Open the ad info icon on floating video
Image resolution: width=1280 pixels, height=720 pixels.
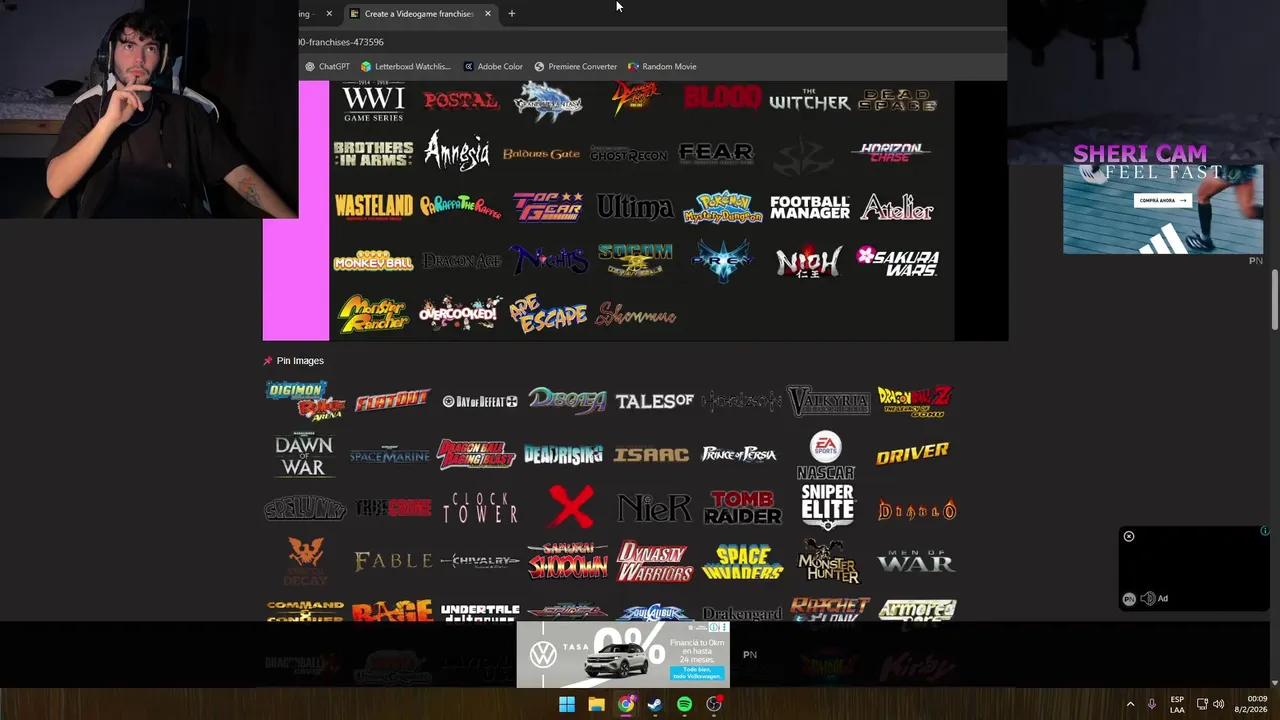pos(1265,531)
